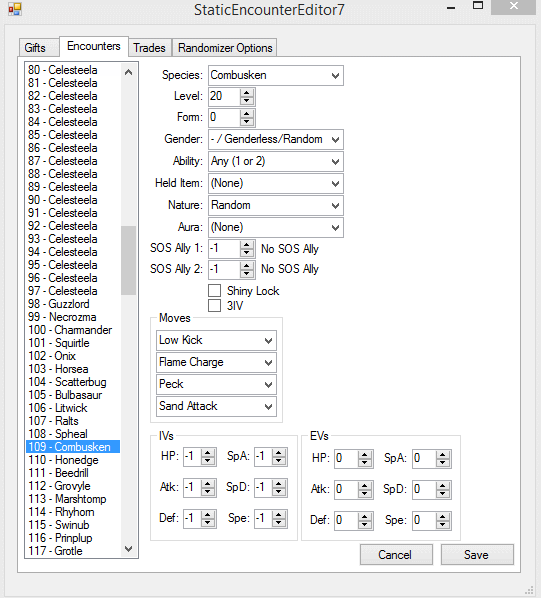The width and height of the screenshot is (541, 598).
Task: Open the Ability dropdown
Action: pyautogui.click(x=276, y=161)
